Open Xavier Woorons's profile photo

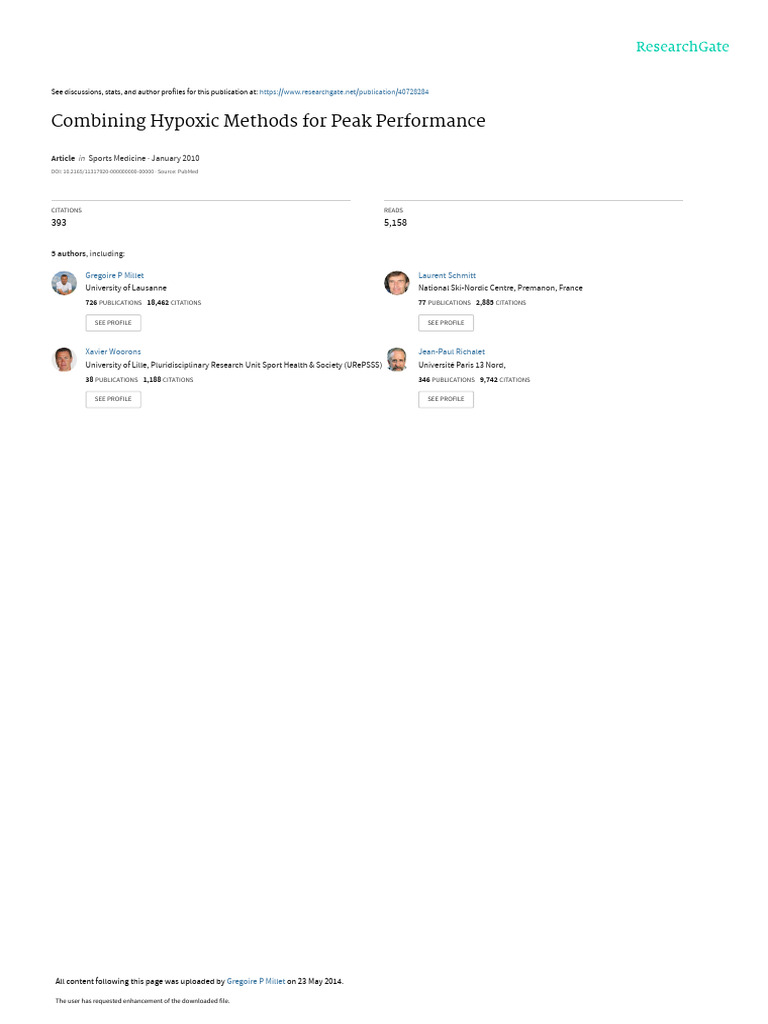64,359
